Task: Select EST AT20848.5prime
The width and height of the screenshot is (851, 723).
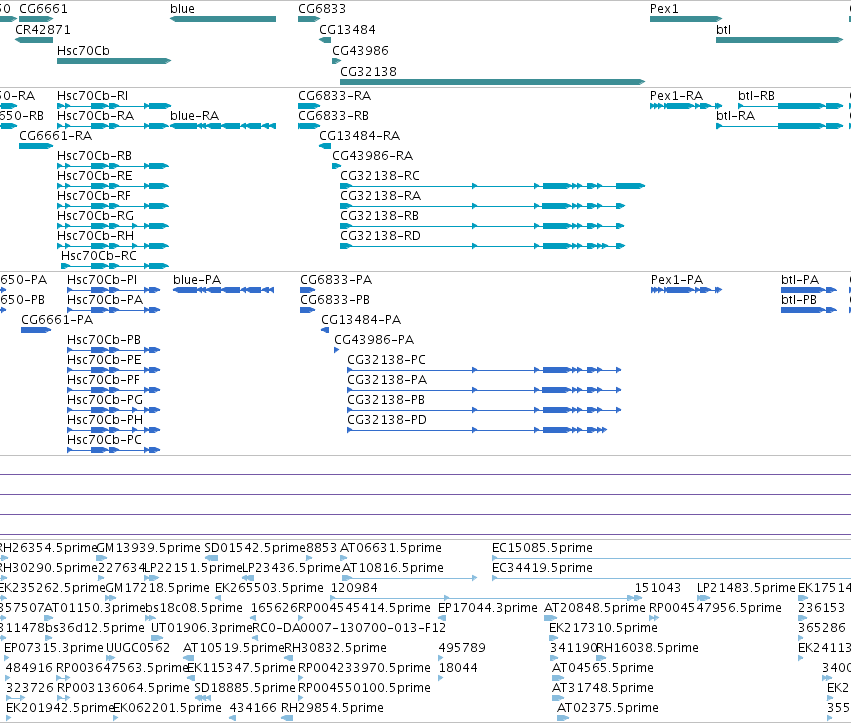Action: tap(550, 618)
